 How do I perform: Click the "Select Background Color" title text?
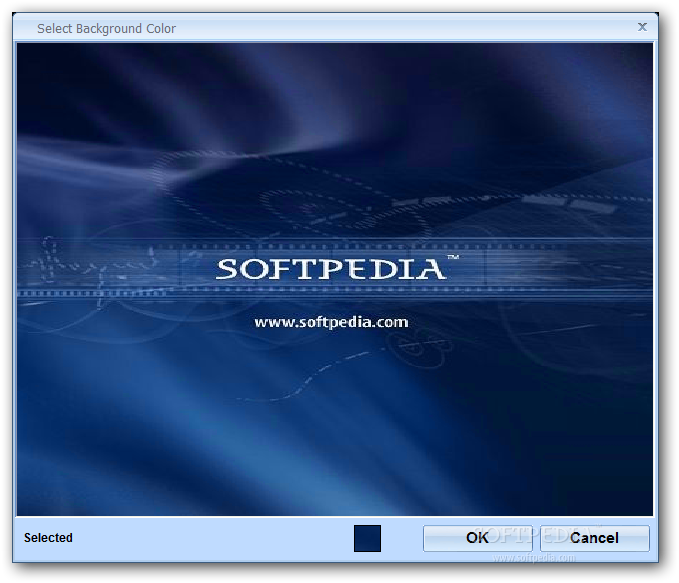pyautogui.click(x=107, y=29)
